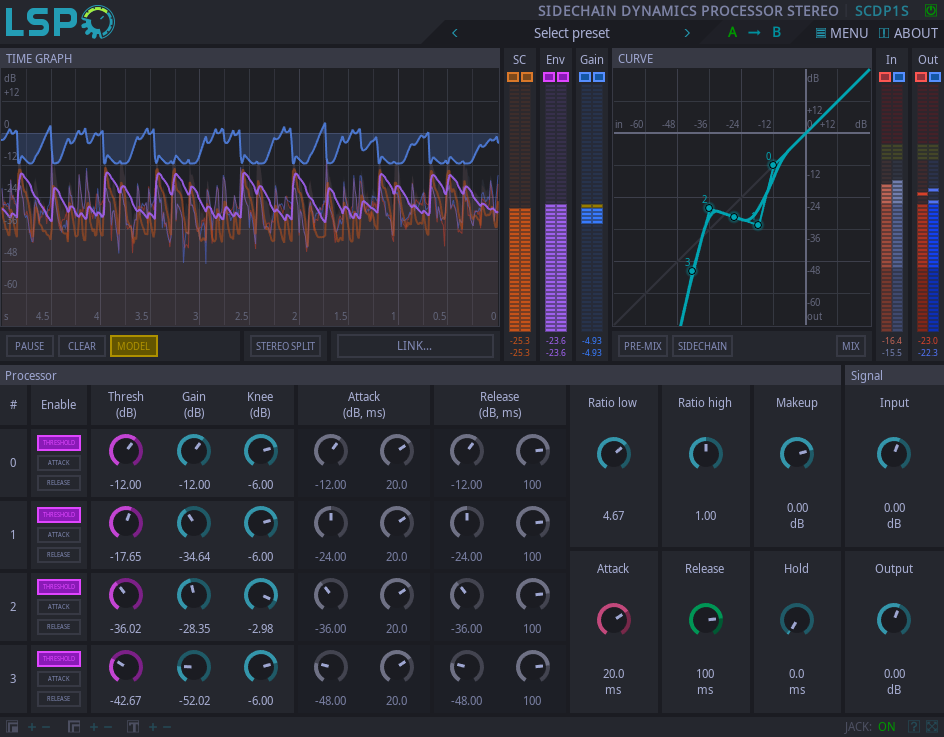Toggle the red In meter channel indicator
Image resolution: width=944 pixels, height=737 pixels.
point(884,77)
